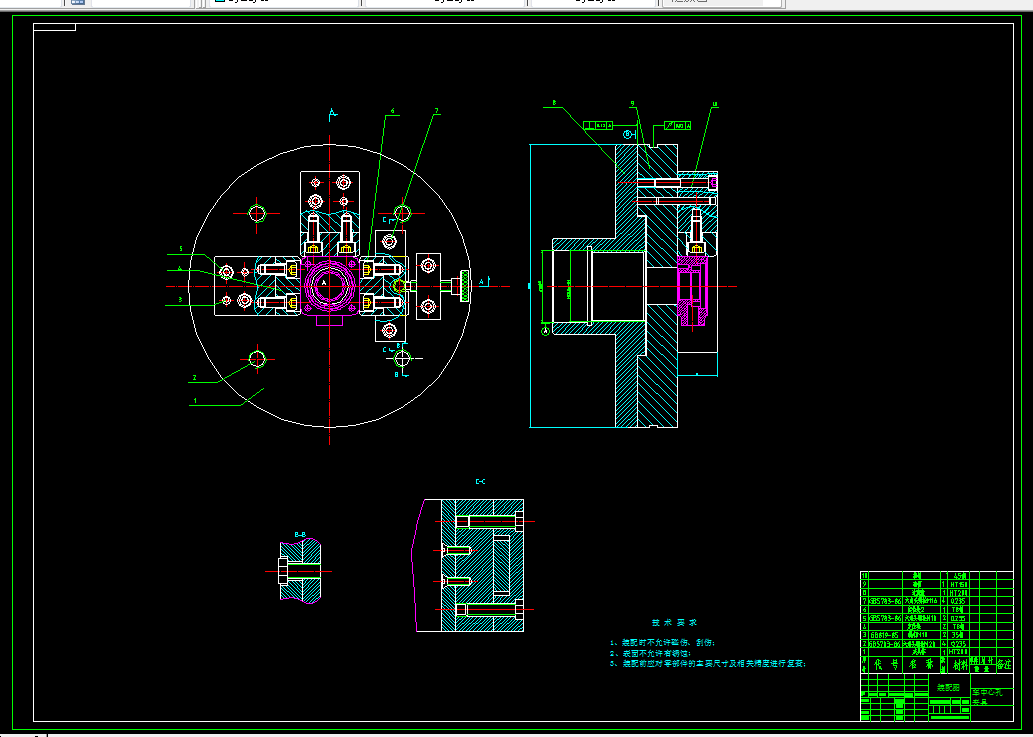Image resolution: width=1033 pixels, height=737 pixels.
Task: Select part balloon number 8 above section view
Action: (554, 103)
